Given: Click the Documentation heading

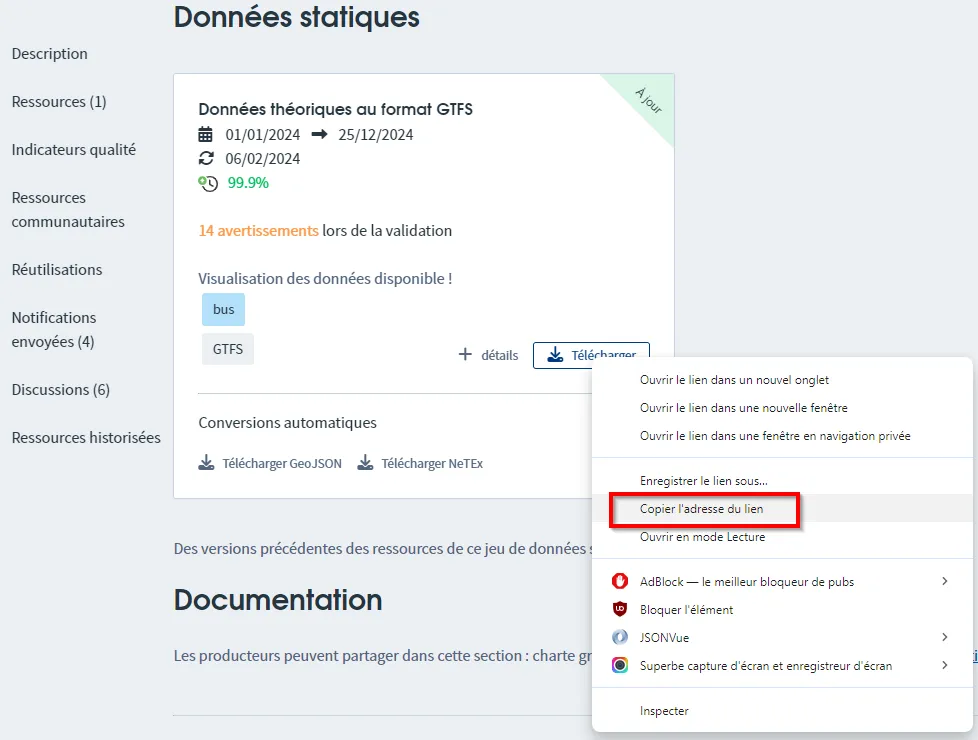Looking at the screenshot, I should click(278, 600).
